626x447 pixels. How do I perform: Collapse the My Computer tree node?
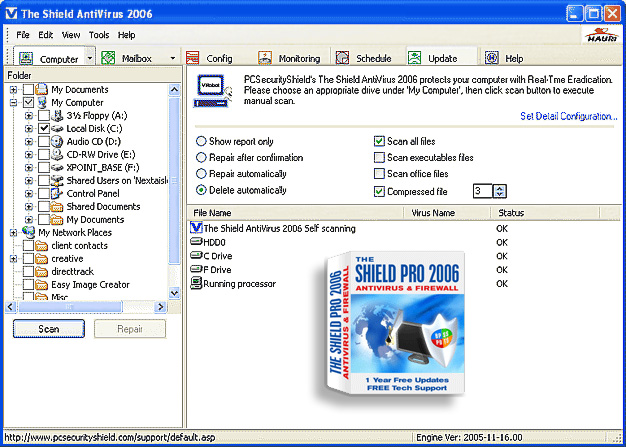[x=14, y=103]
